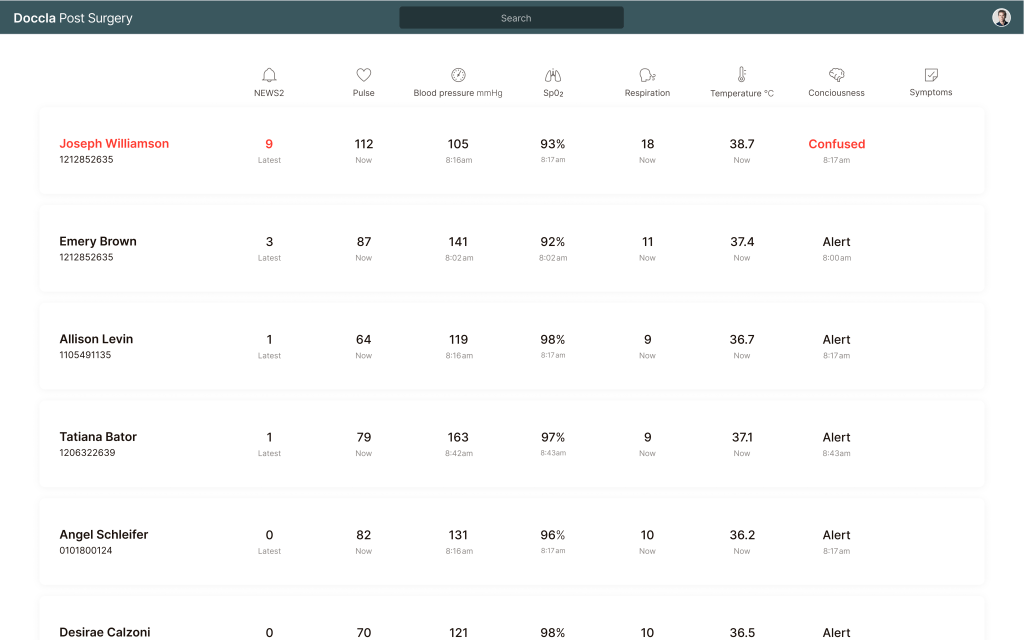This screenshot has height=640, width=1024.
Task: Click the Symptoms checklist icon
Action: coord(931,74)
